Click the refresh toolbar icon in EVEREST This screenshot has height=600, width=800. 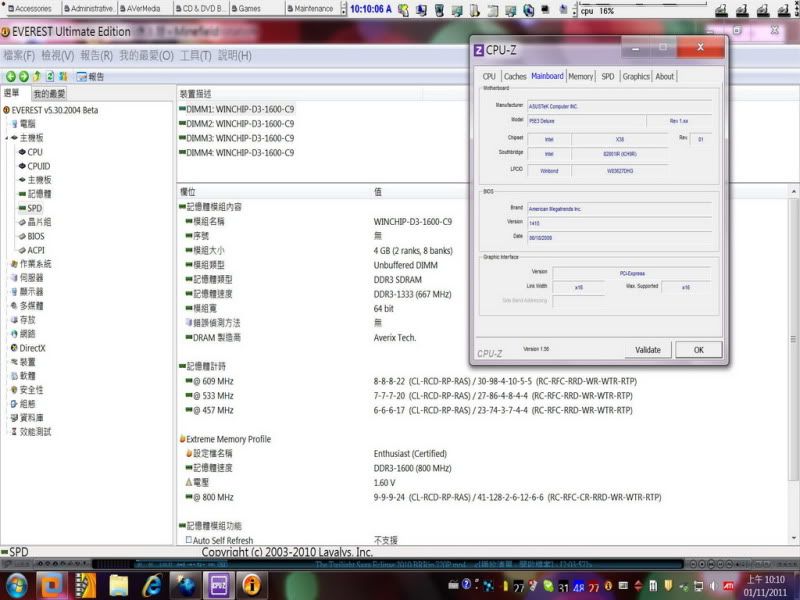tap(50, 77)
